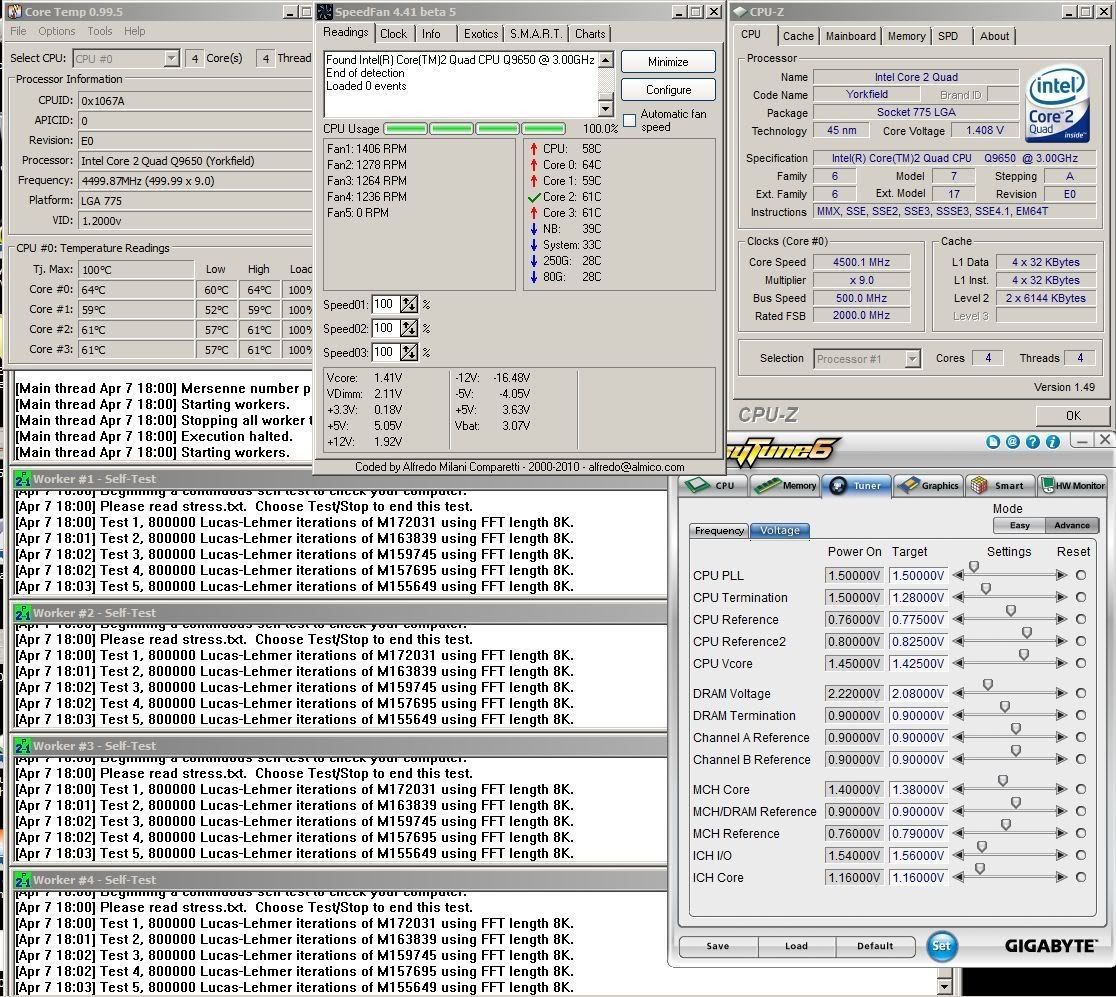The height and width of the screenshot is (997, 1116).
Task: Click the Core Temp title bar icon
Action: tap(14, 12)
